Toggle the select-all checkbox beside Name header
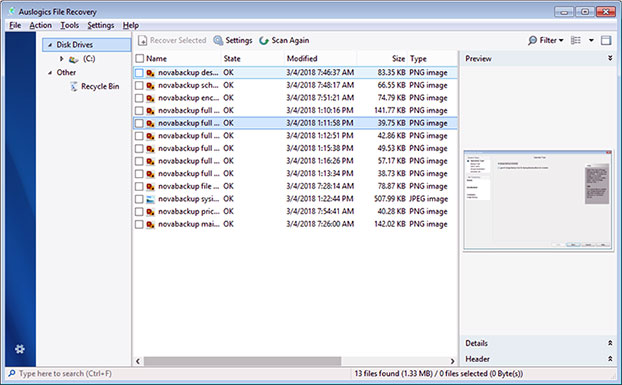Image resolution: width=622 pixels, height=385 pixels. (139, 59)
